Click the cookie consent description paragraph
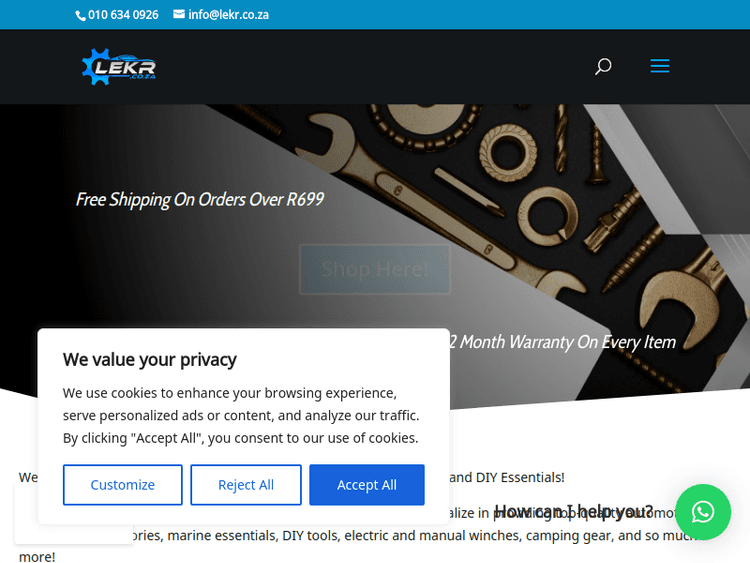Image resolution: width=750 pixels, height=563 pixels. (241, 415)
